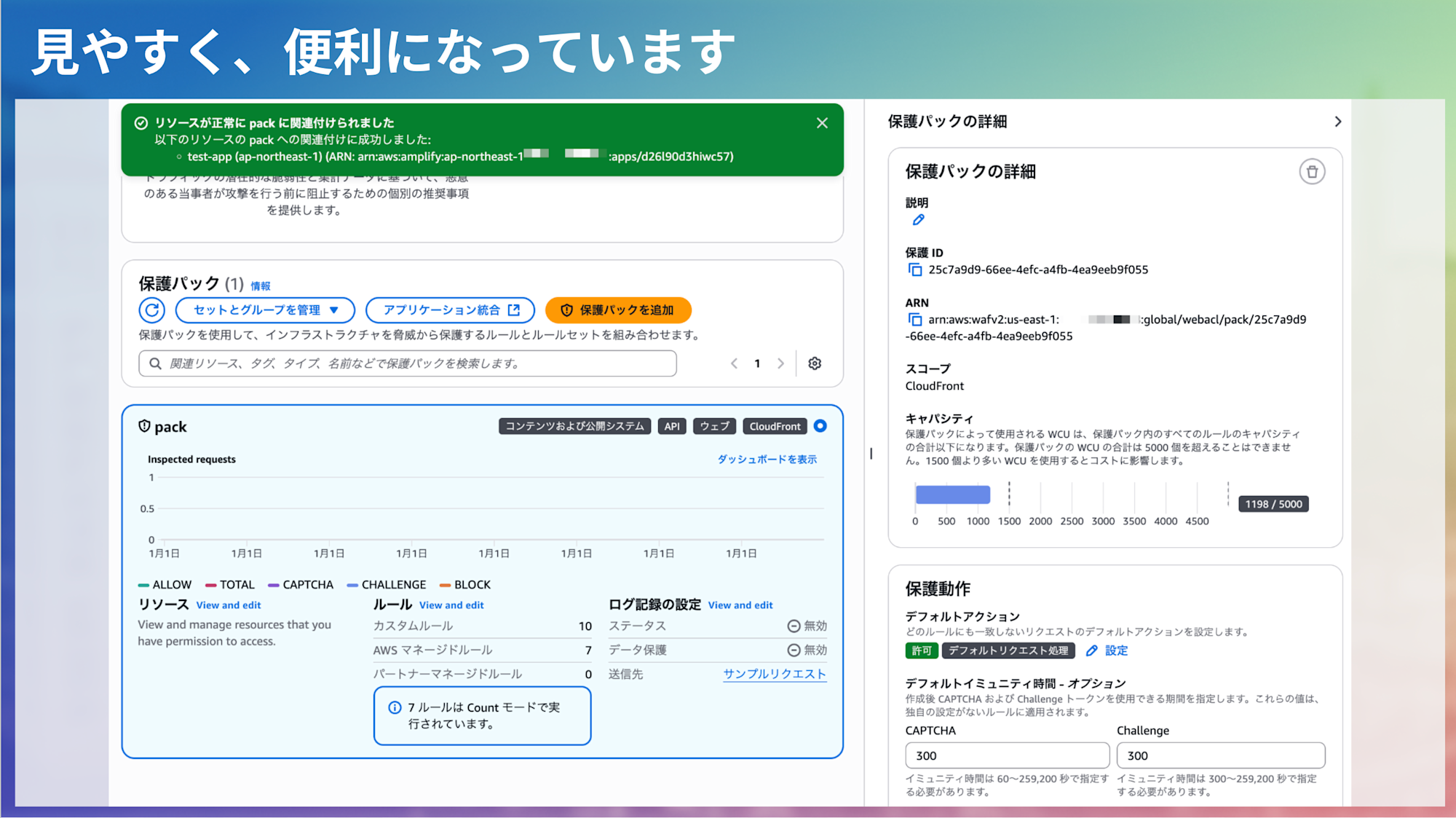Click the panel resize handle divider
The width and height of the screenshot is (1456, 818).
(871, 454)
